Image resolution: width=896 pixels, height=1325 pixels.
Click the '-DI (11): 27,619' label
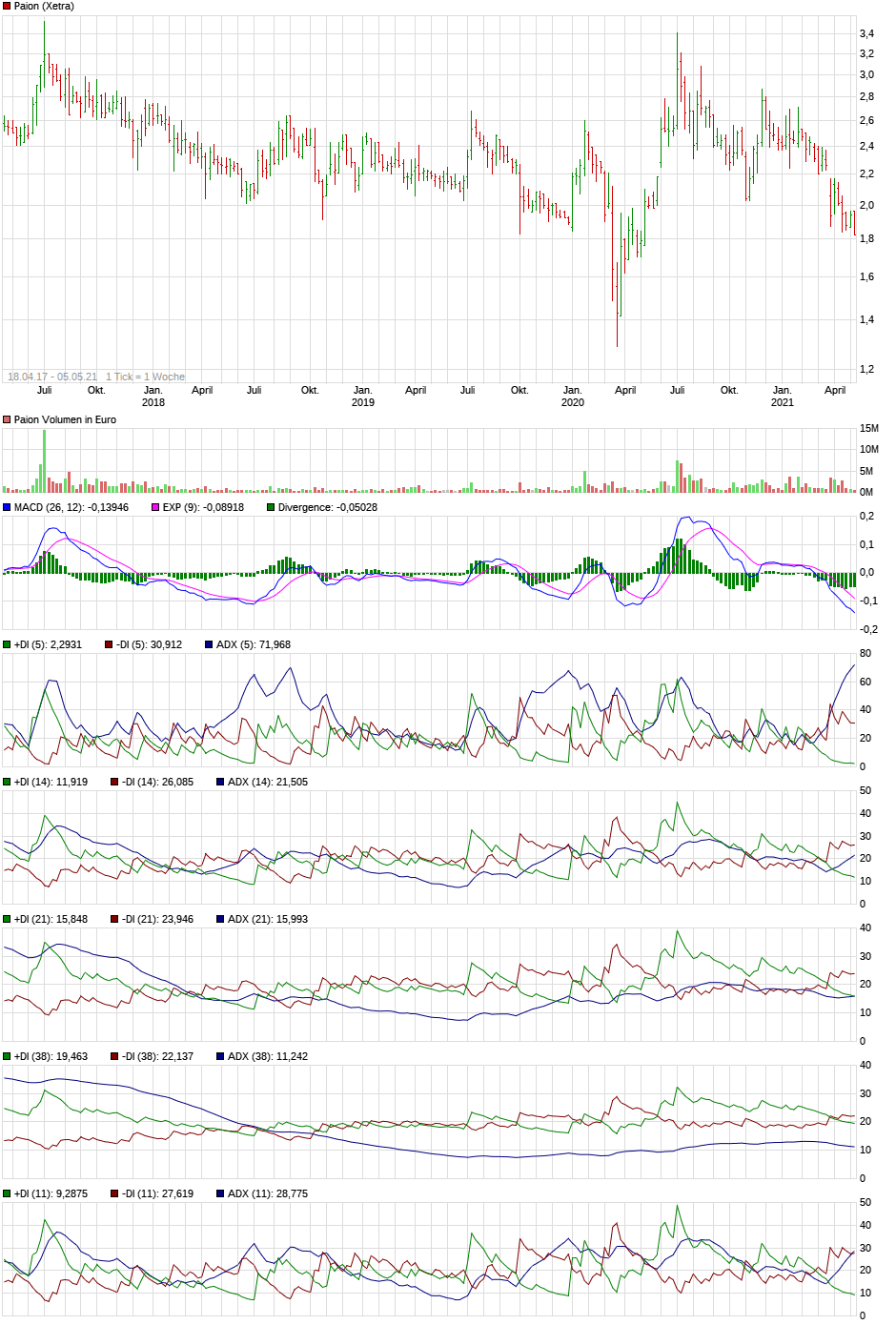157,1194
